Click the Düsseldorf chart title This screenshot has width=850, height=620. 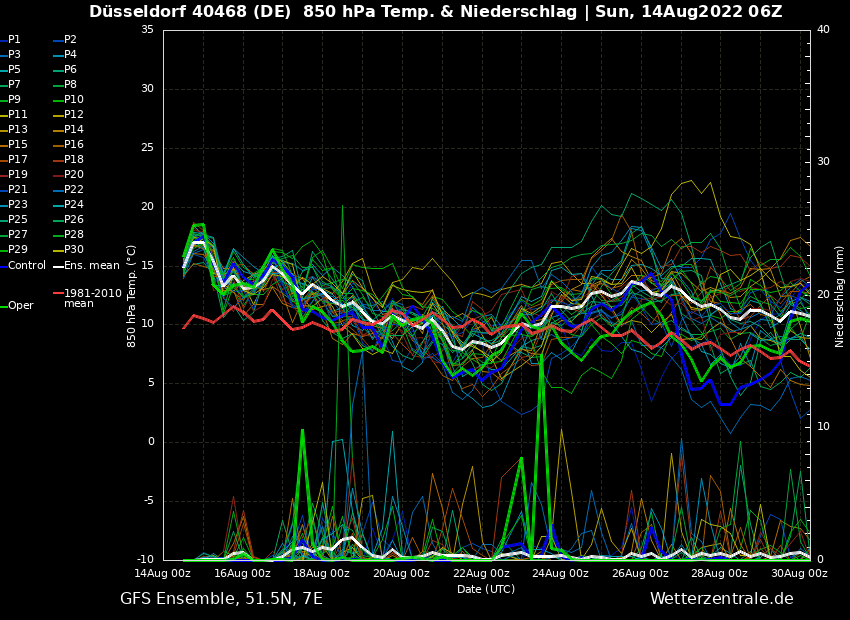[435, 12]
